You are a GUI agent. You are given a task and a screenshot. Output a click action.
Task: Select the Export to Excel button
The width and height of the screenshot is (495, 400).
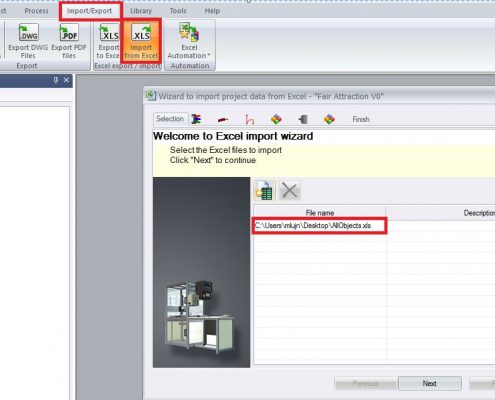pos(108,41)
